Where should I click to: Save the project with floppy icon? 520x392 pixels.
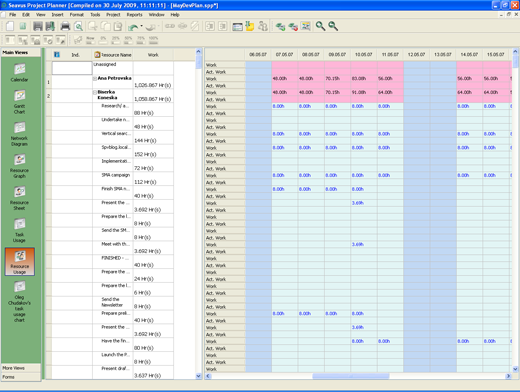pyautogui.click(x=38, y=26)
